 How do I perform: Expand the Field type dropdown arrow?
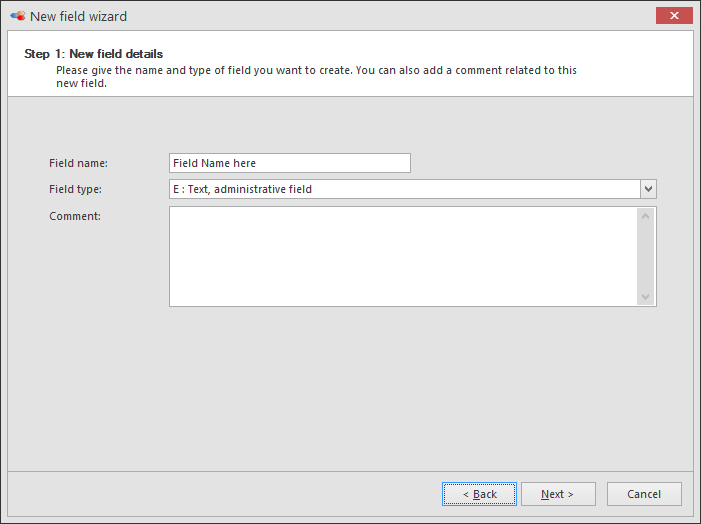648,189
